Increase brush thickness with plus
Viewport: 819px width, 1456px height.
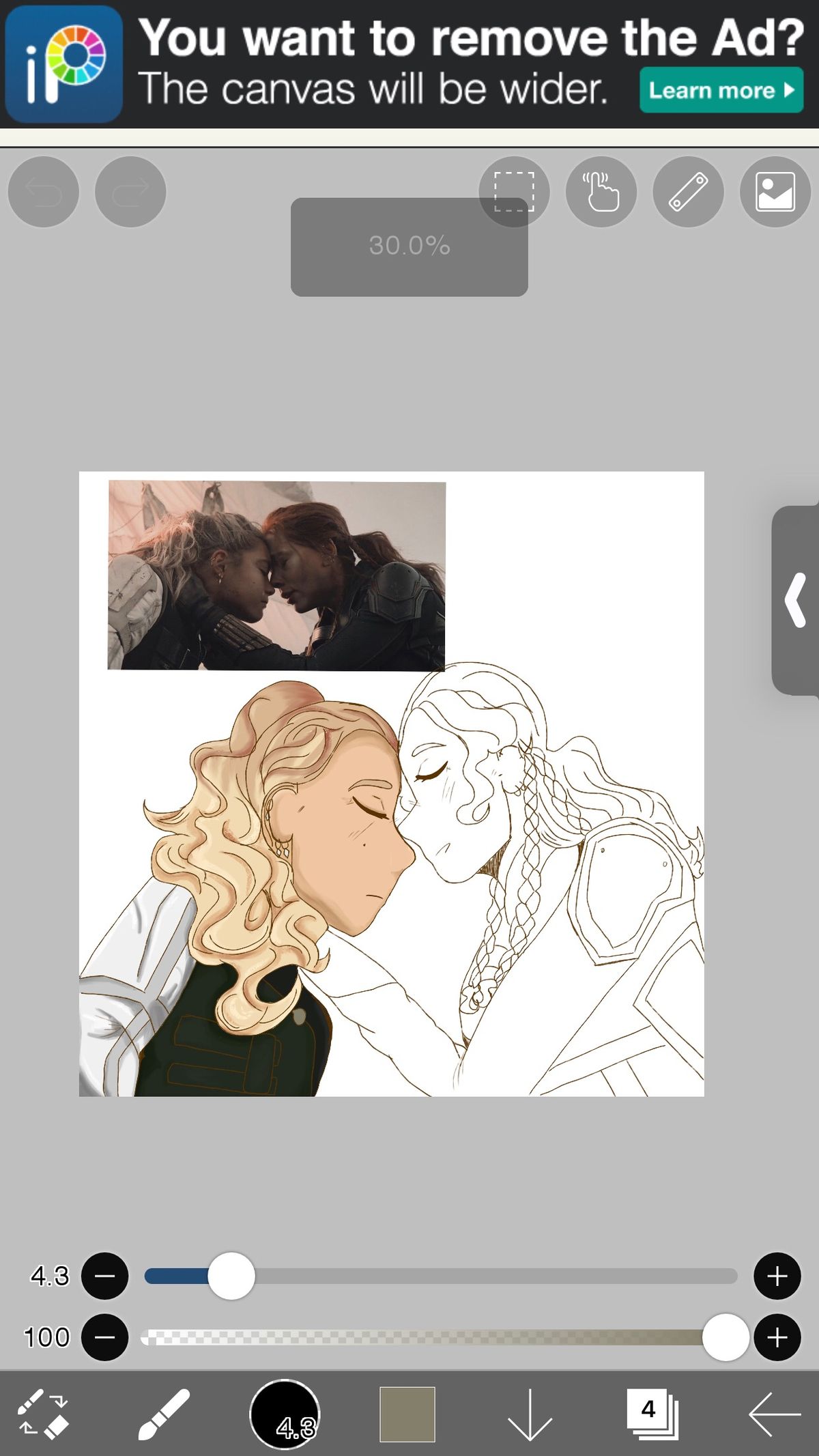tap(777, 1276)
